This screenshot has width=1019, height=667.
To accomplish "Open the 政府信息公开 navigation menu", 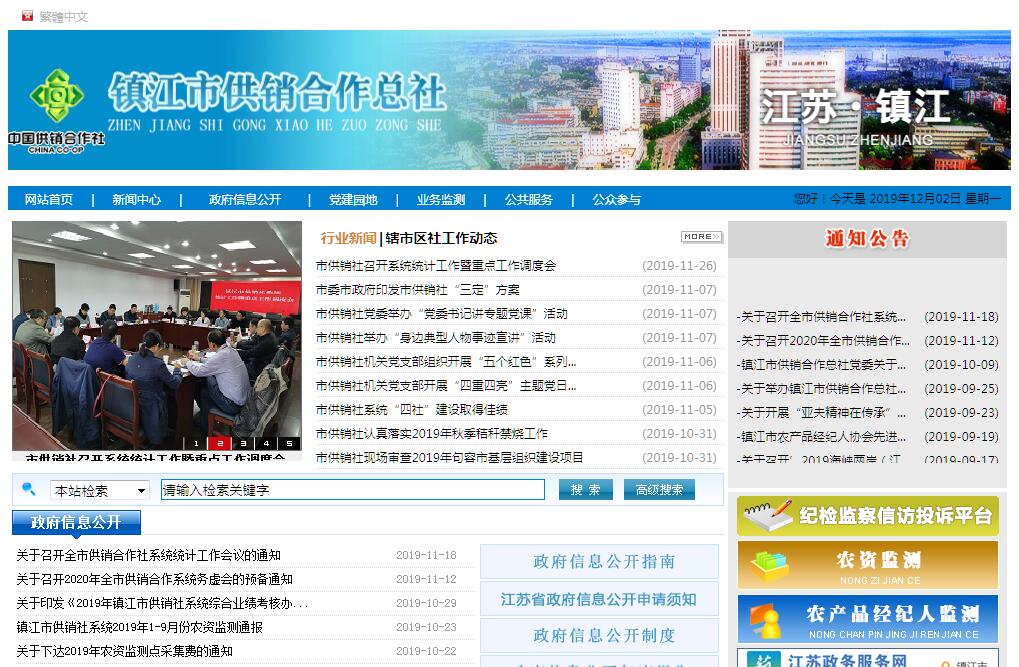I will pyautogui.click(x=245, y=199).
